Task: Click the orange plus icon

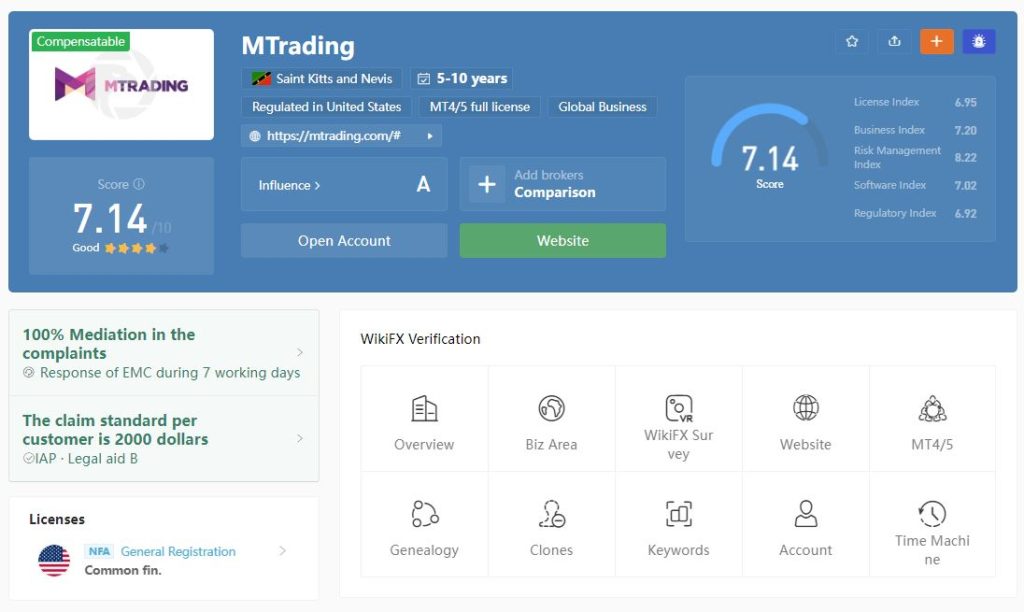Action: click(x=936, y=41)
